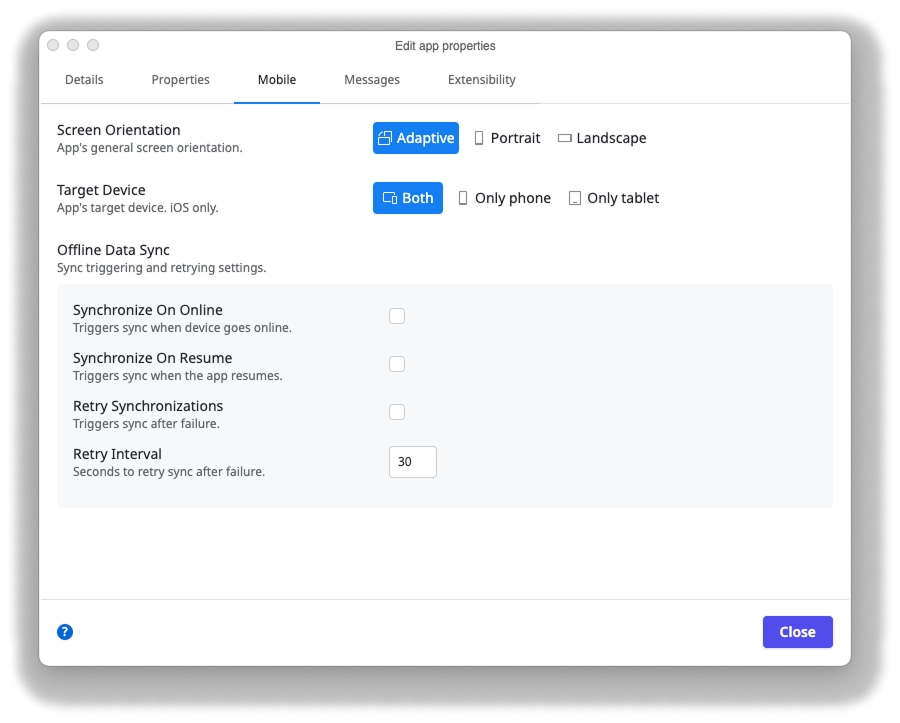Click the yellow minimize window dot
Viewport: 900px width, 723px height.
click(72, 45)
